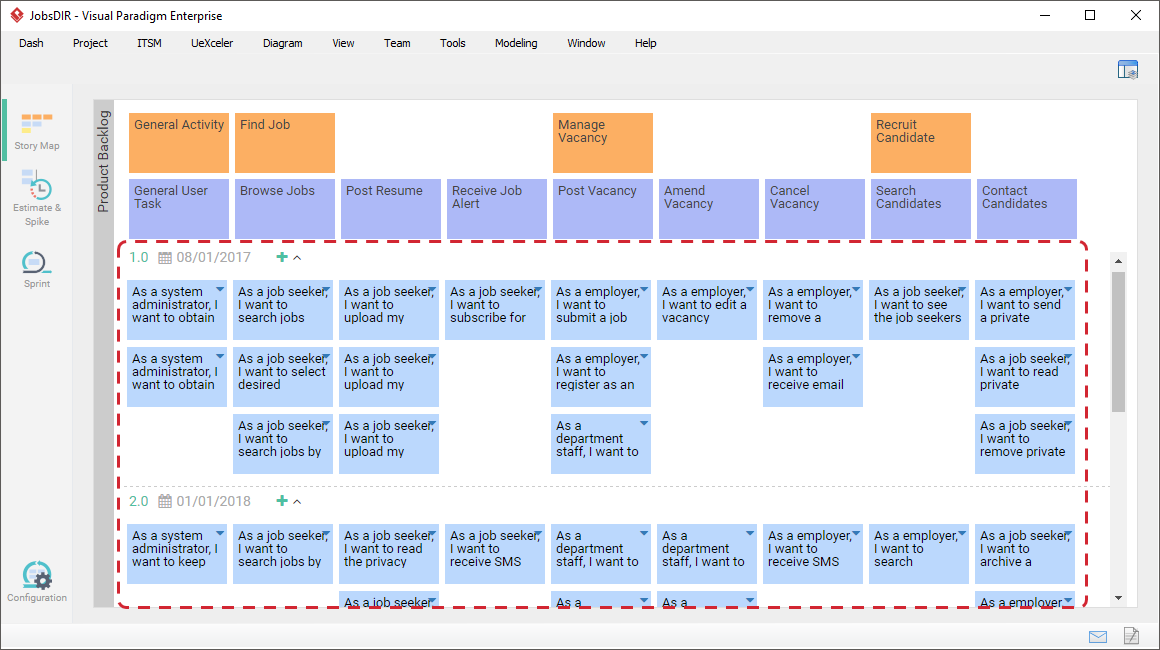
Task: Add a user story with the green plus in sprint 1.0
Action: tap(281, 257)
